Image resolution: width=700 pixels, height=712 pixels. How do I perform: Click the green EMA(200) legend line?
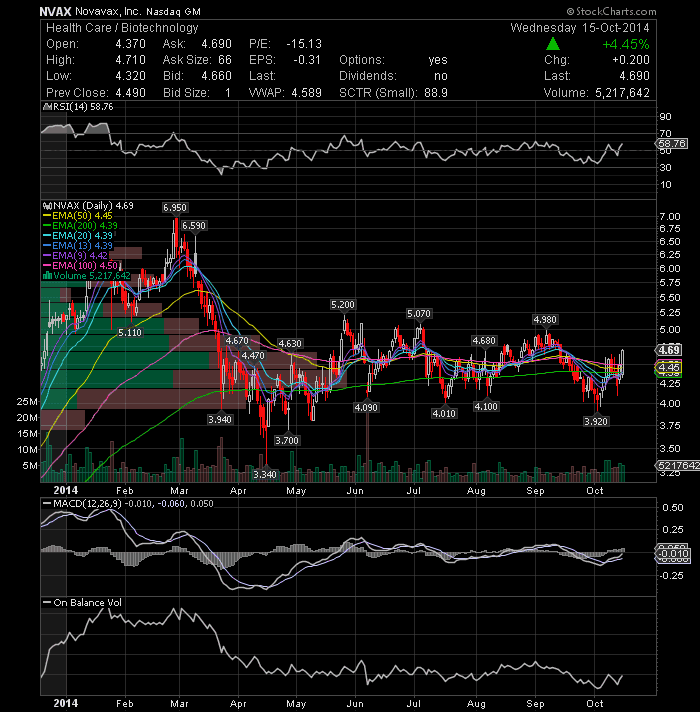tap(47, 226)
